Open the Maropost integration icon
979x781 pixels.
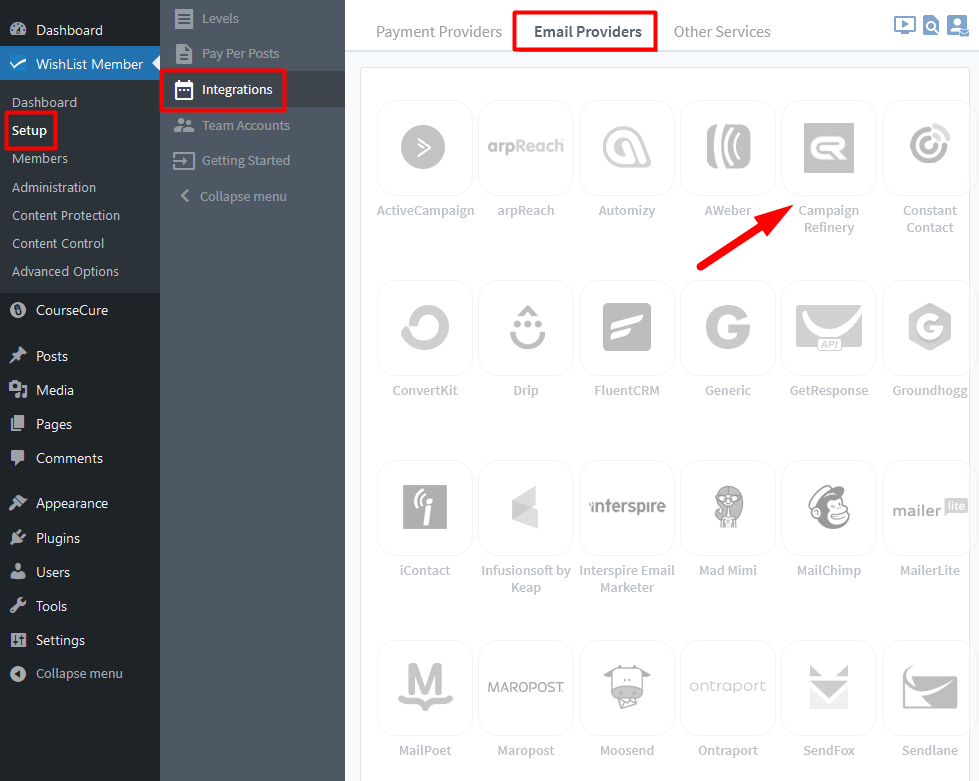(526, 687)
